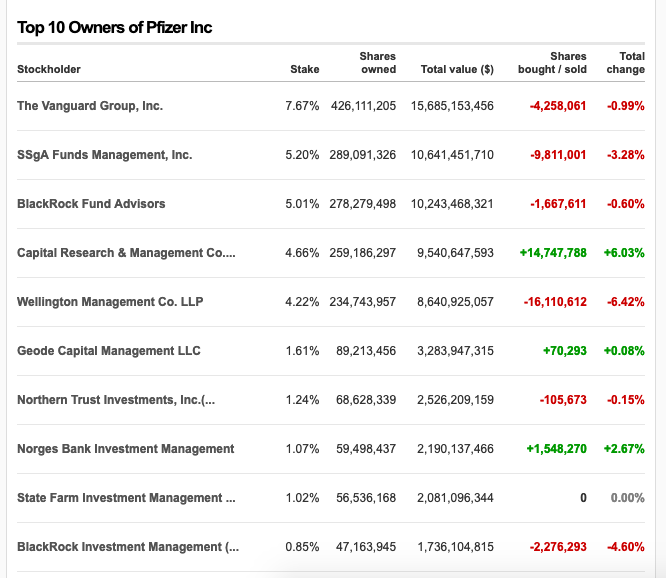This screenshot has width=666, height=578.
Task: Click the 5.01% stake value
Action: tap(302, 204)
